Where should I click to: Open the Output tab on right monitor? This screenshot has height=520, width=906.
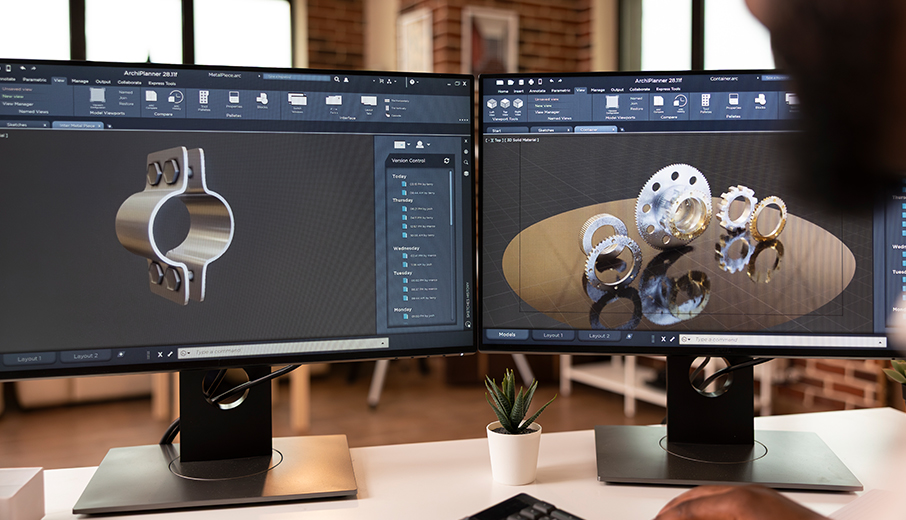click(x=617, y=90)
